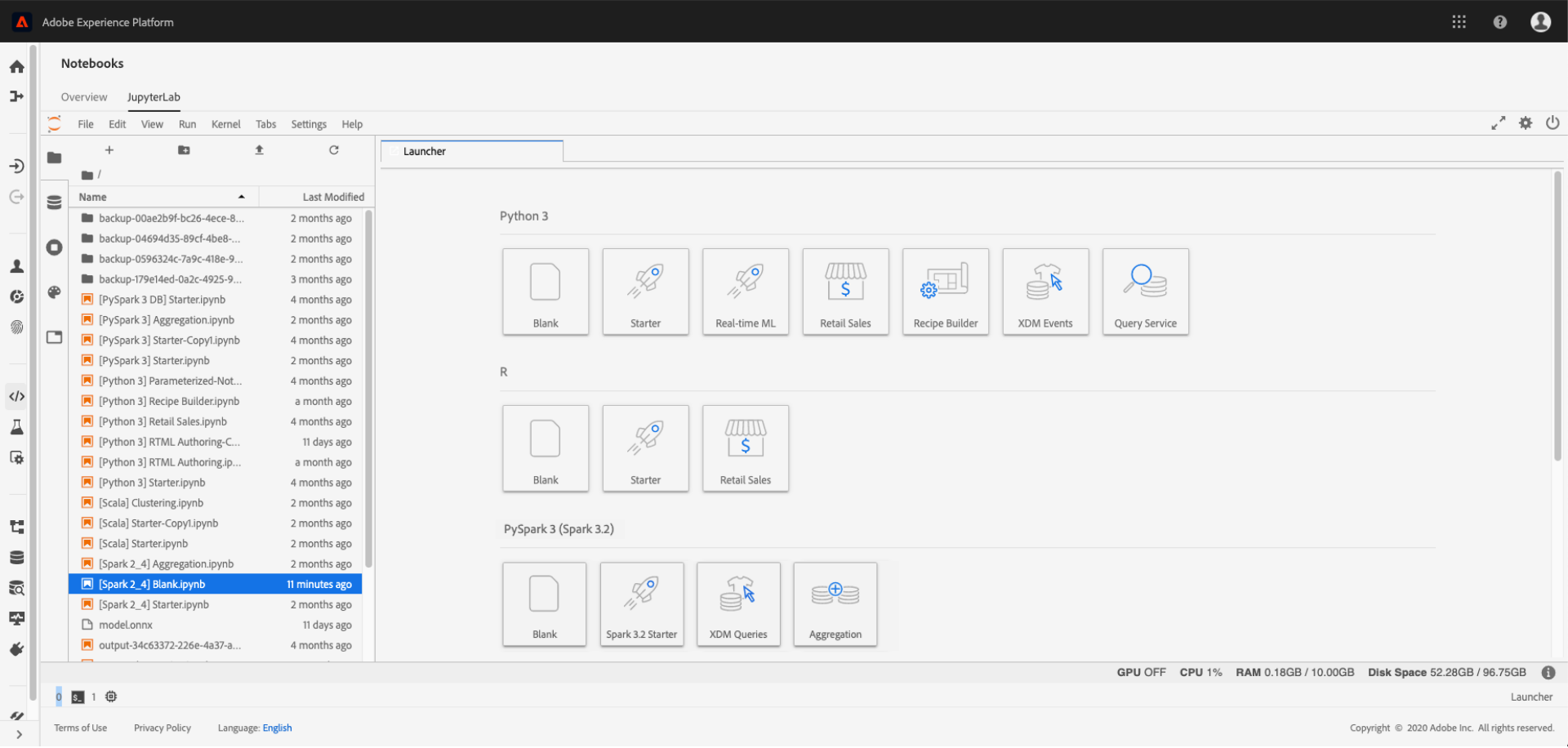
Task: Open the Privacy Policy link
Action: click(163, 728)
